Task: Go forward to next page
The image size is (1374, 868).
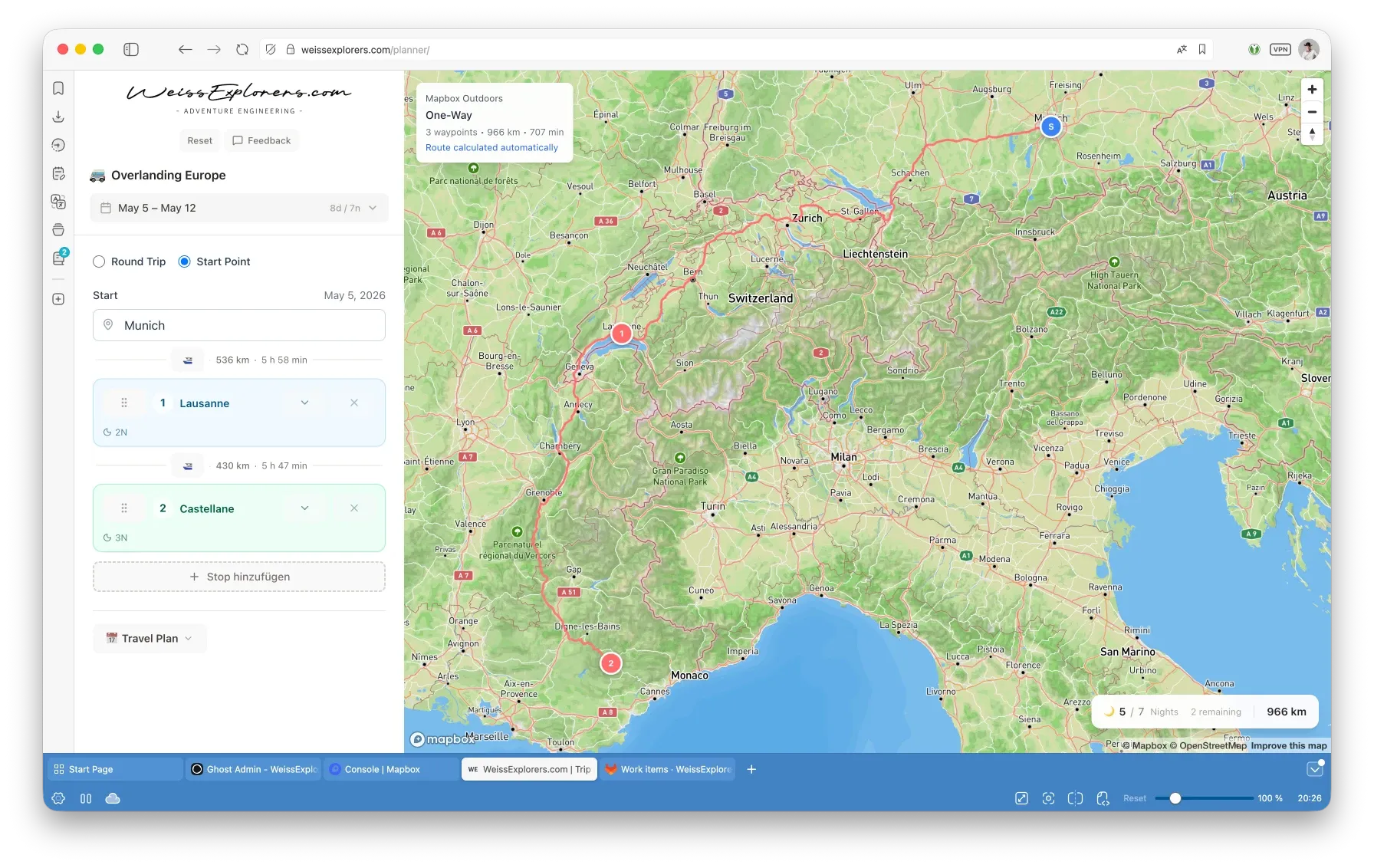Action: [x=214, y=49]
